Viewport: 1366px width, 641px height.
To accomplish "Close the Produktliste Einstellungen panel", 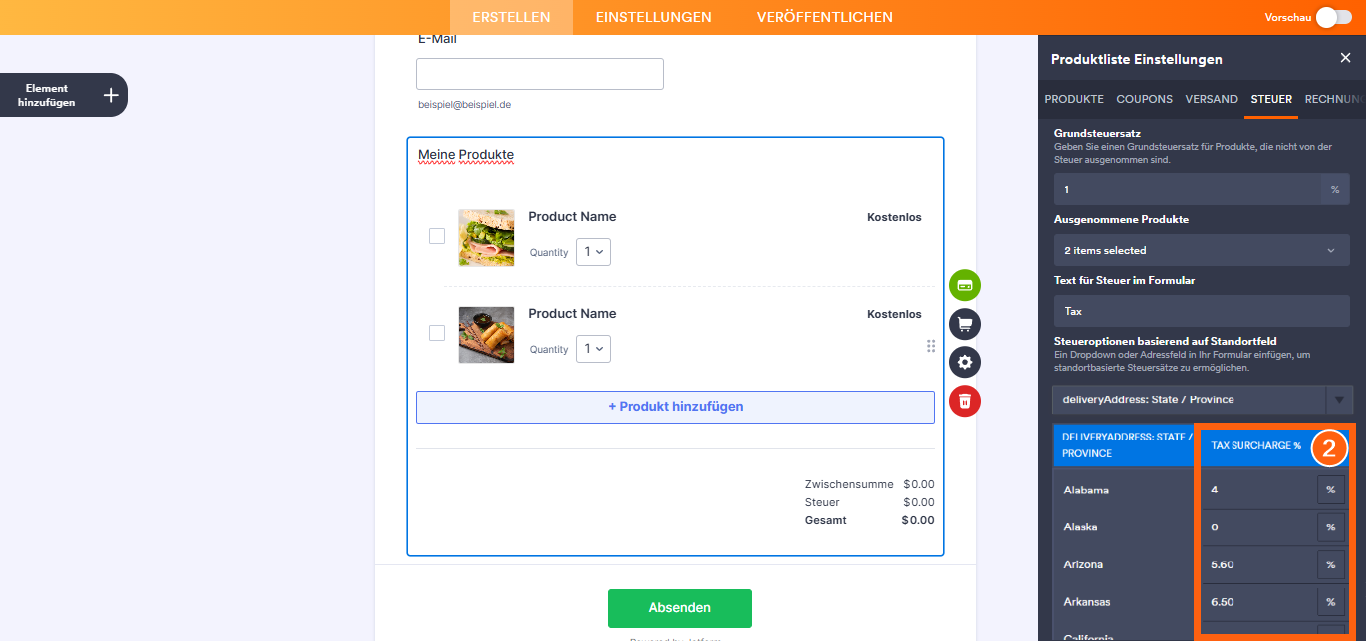I will coord(1345,58).
